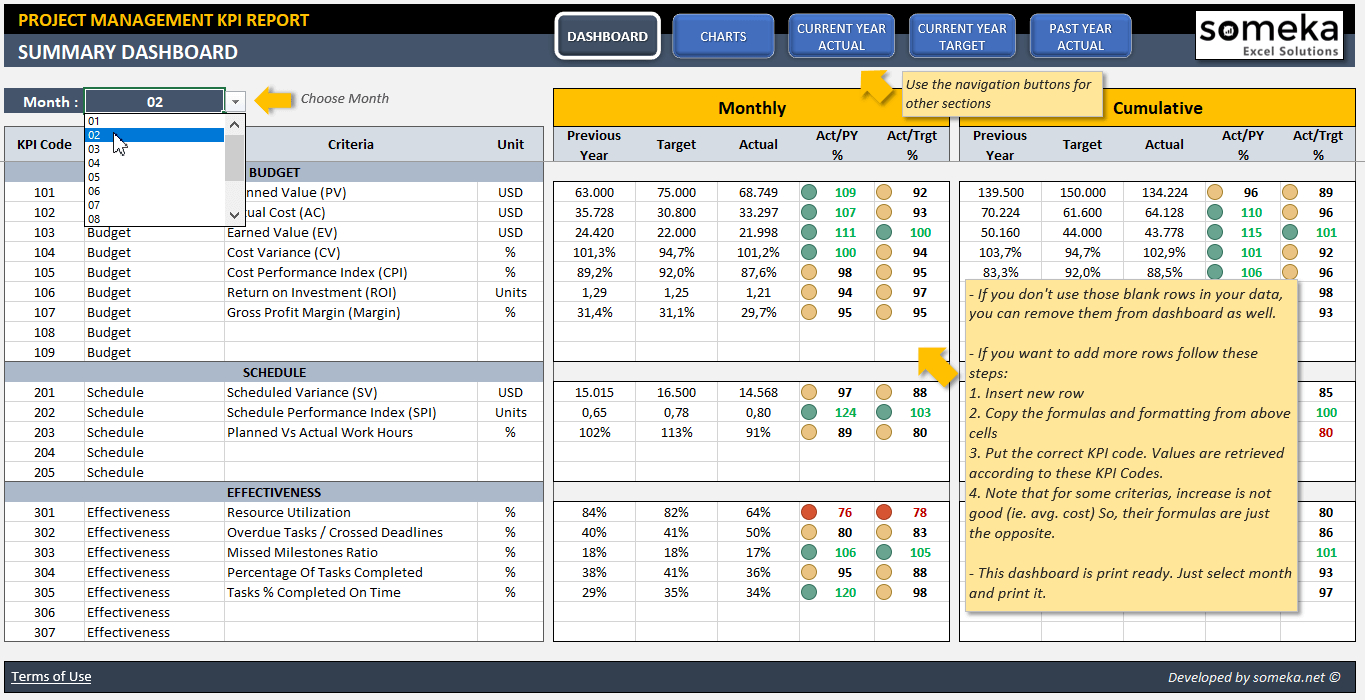
Task: Click the down arrow on the month list scrollbar
Action: [x=233, y=215]
